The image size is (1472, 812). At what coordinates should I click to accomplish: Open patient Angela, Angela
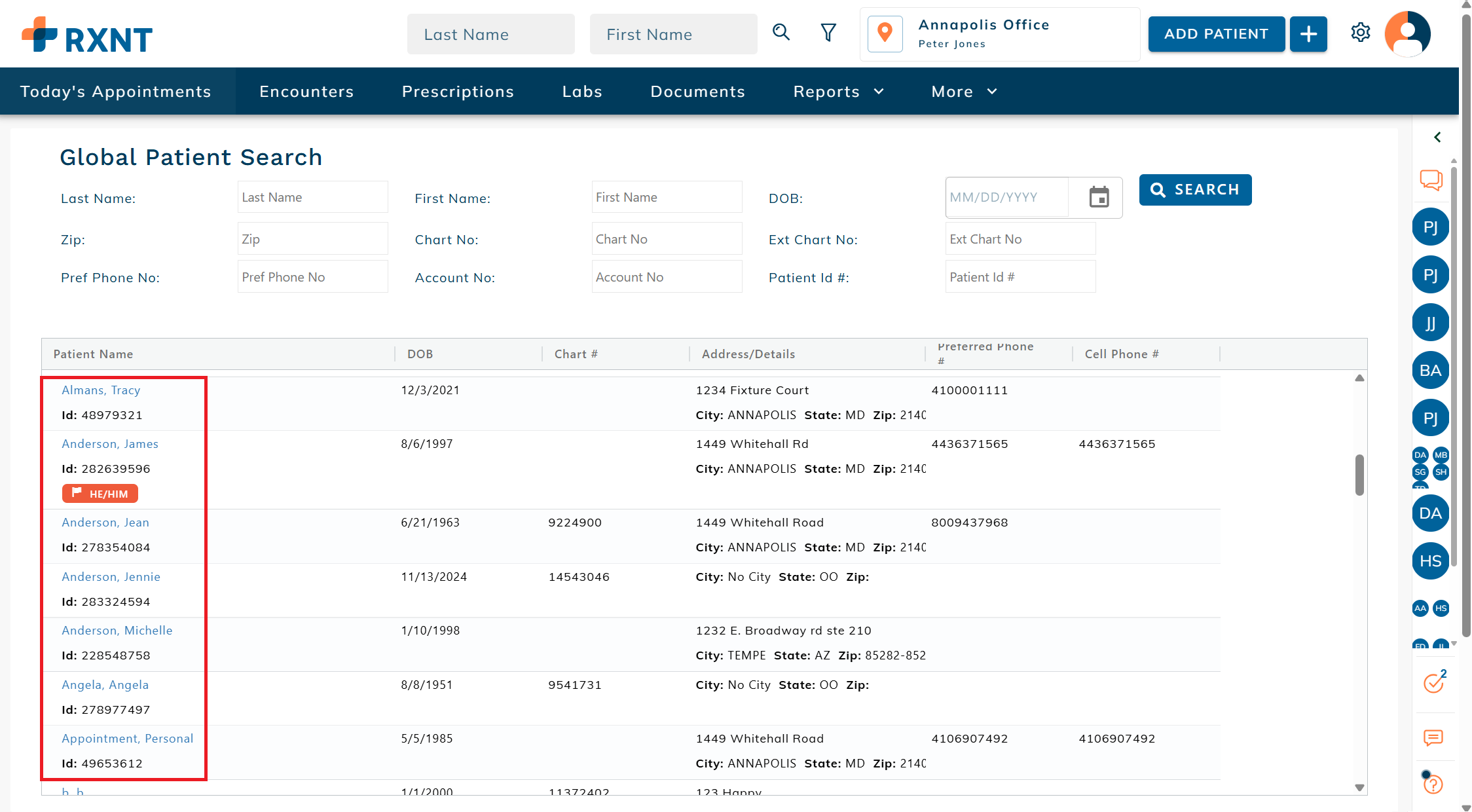click(x=105, y=685)
